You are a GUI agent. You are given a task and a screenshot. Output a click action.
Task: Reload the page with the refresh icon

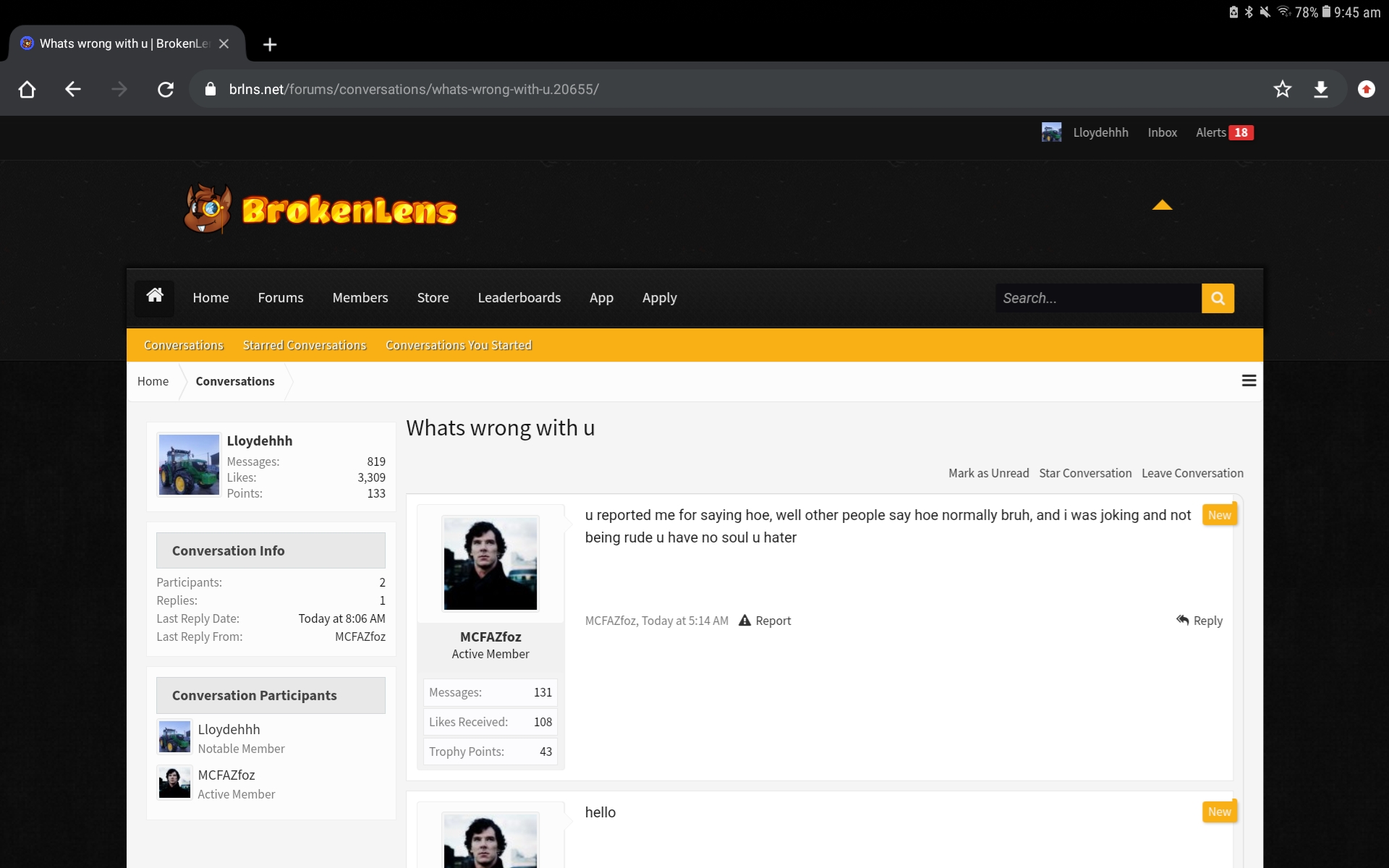(x=166, y=89)
